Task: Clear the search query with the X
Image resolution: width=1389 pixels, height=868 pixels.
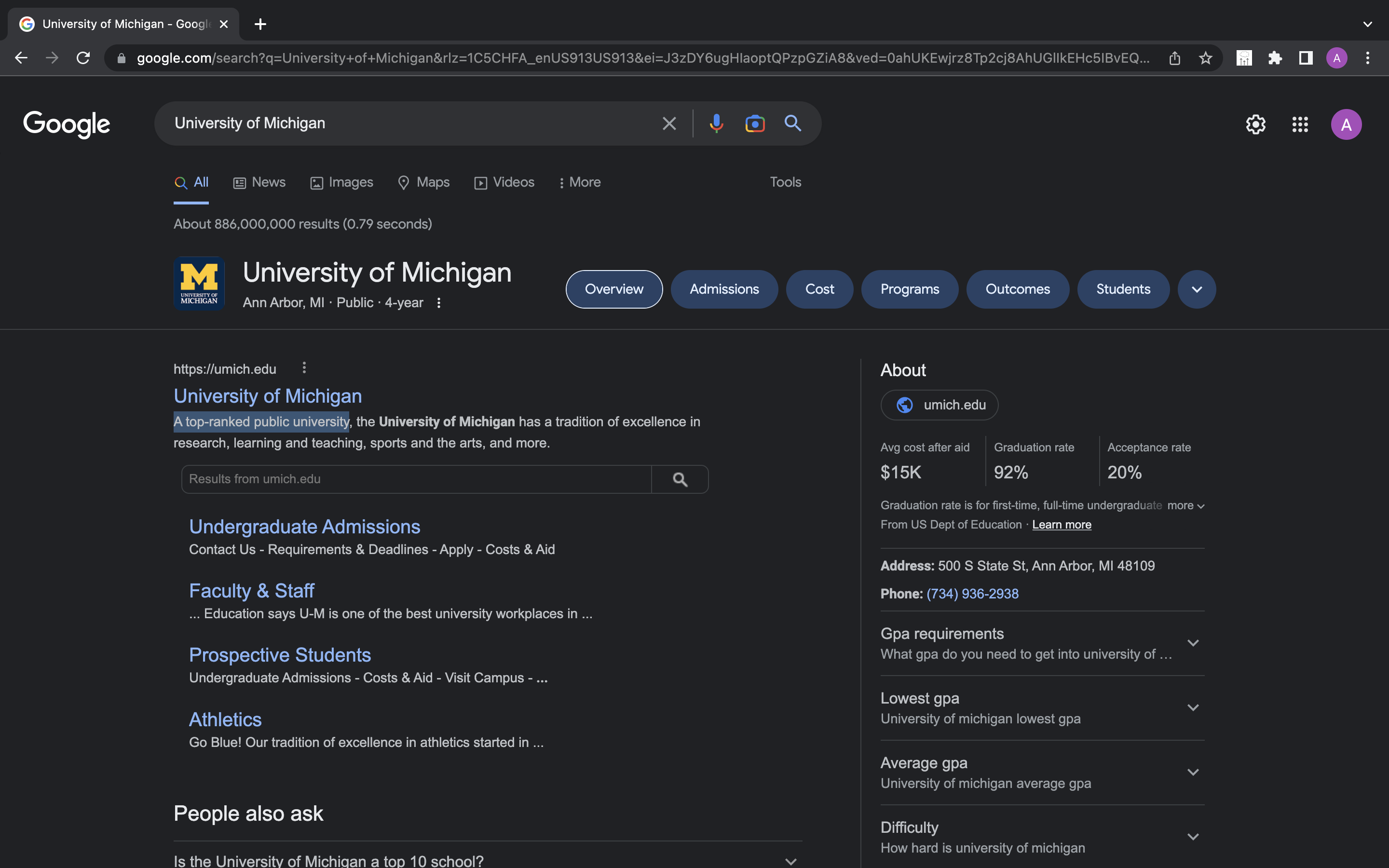Action: coord(668,123)
